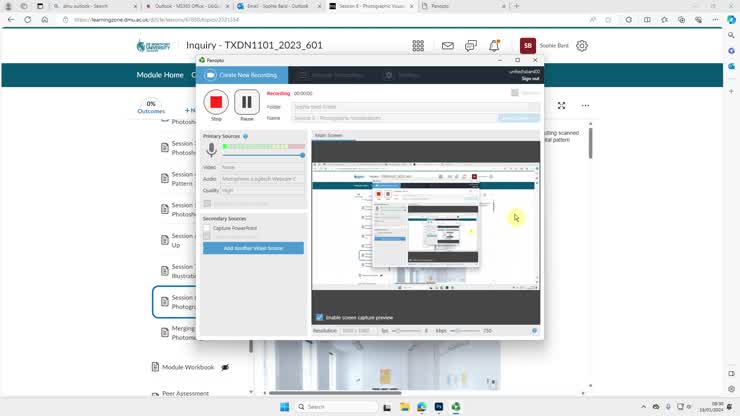This screenshot has width=740, height=416.
Task: Open the settings gear next to Sophie Bard
Action: (x=582, y=46)
